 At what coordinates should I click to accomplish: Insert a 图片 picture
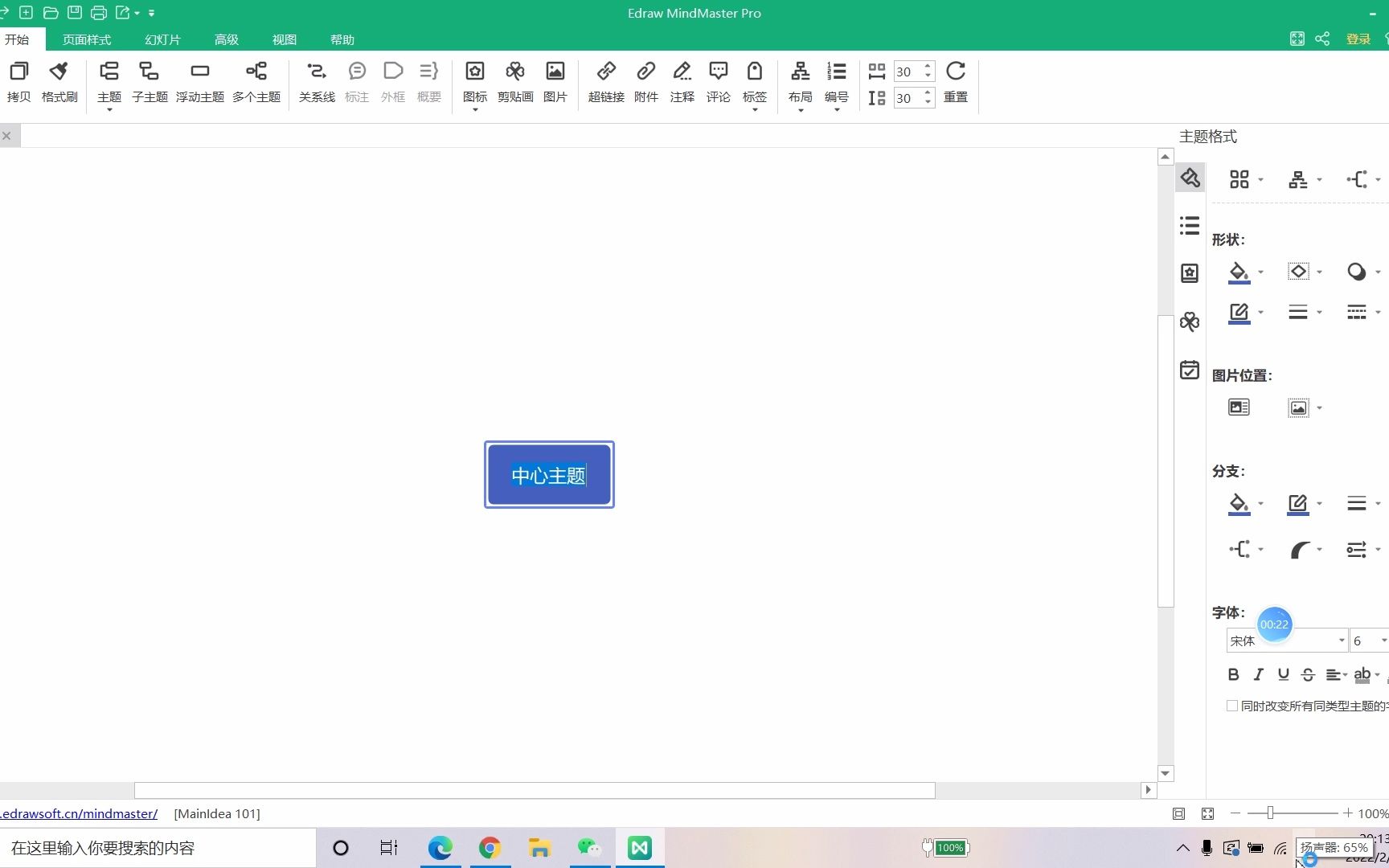(x=555, y=82)
